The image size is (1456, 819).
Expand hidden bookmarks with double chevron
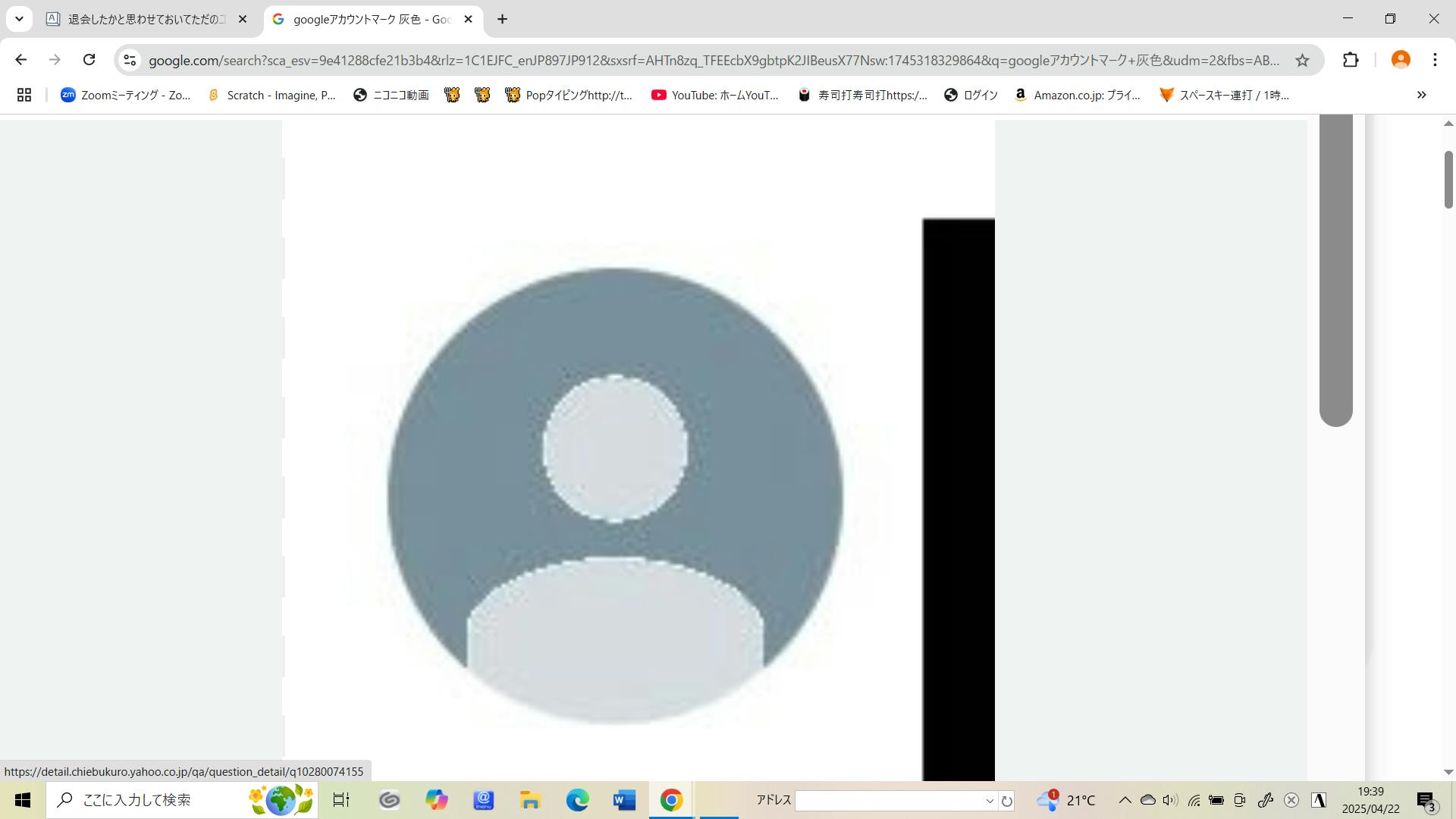click(x=1421, y=95)
